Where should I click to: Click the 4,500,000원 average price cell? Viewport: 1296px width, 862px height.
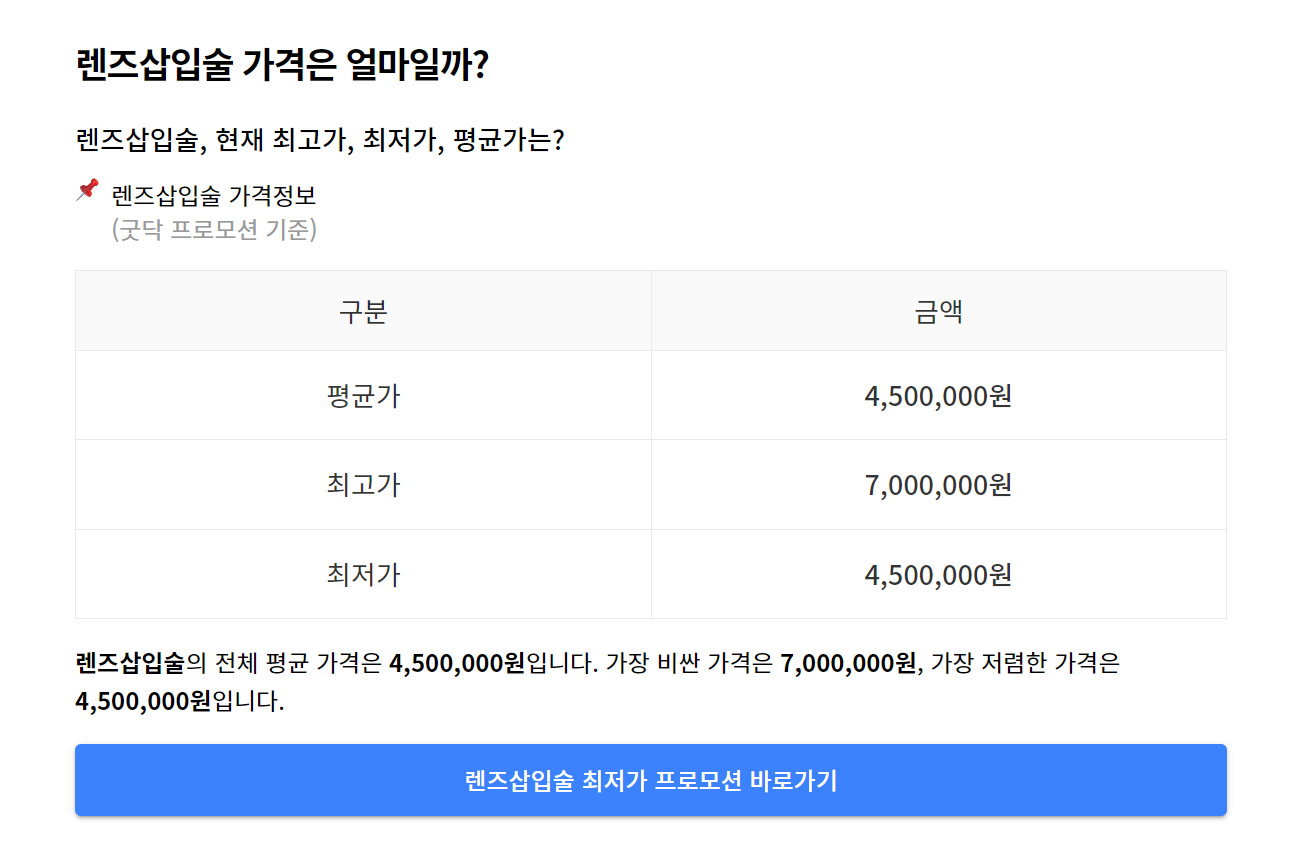click(x=938, y=395)
